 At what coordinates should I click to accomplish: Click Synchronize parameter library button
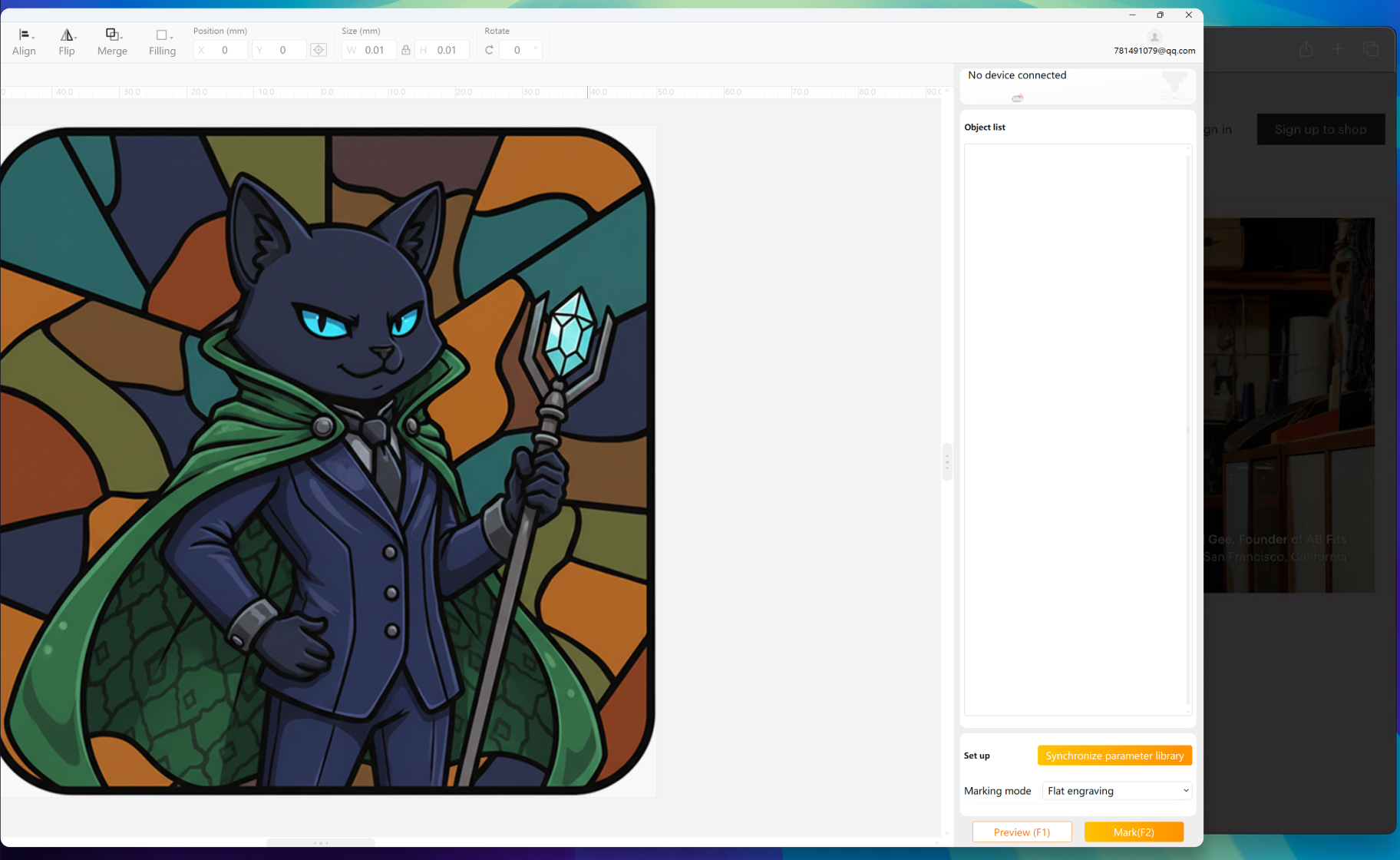coord(1114,756)
